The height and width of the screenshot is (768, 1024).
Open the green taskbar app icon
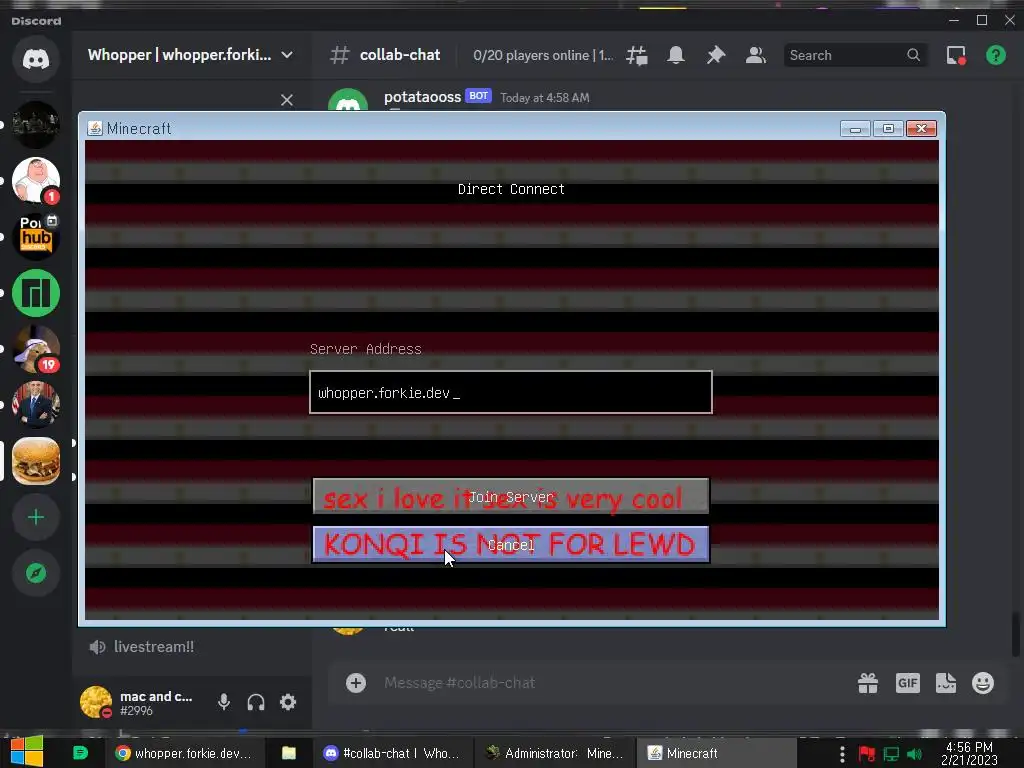80,754
